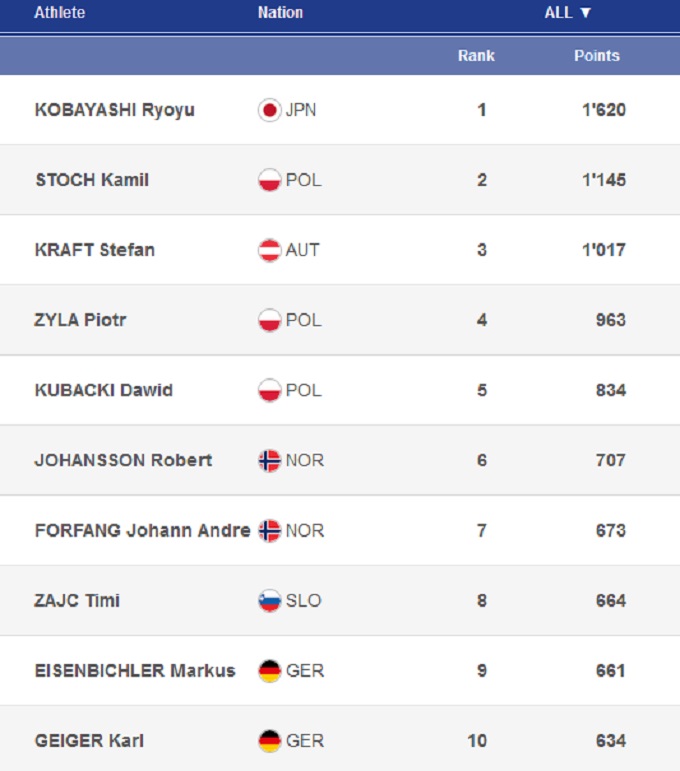Click Japan flag icon beside Kobayashi
The width and height of the screenshot is (680, 771).
pyautogui.click(x=269, y=110)
